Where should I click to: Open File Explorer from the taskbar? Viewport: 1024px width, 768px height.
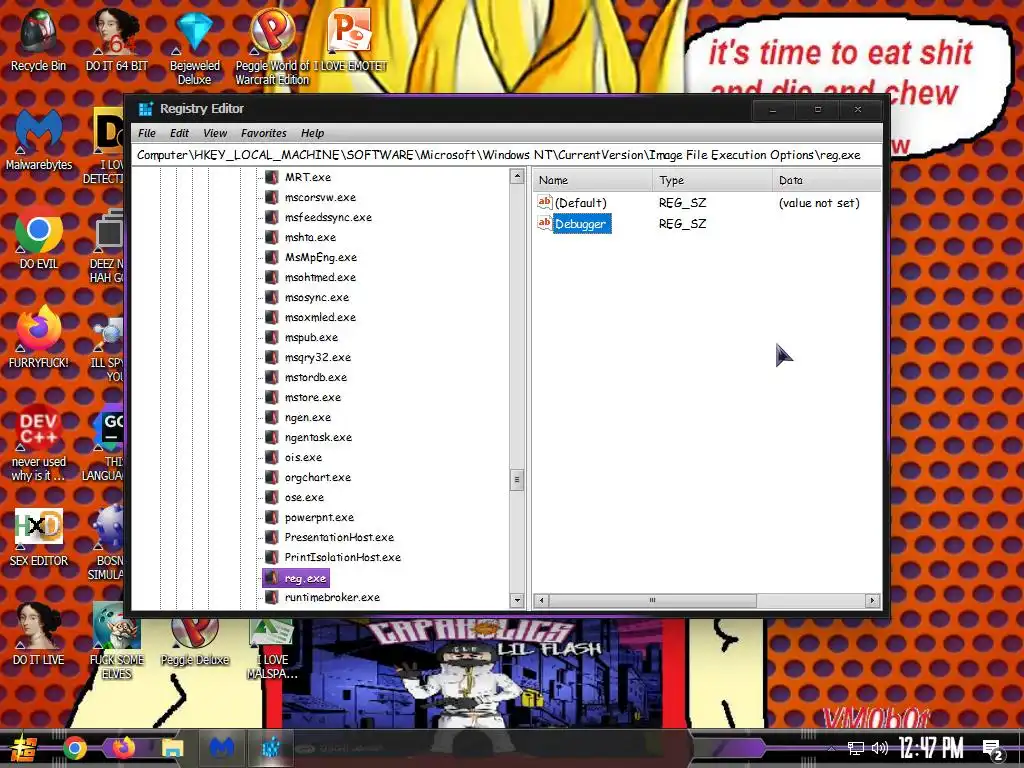172,748
